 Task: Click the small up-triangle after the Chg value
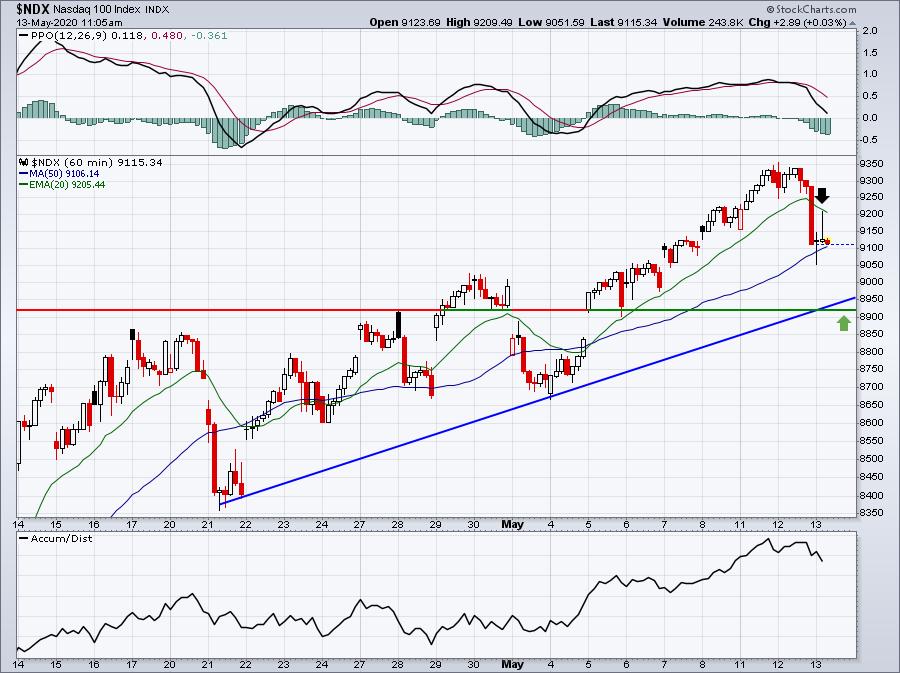(x=852, y=23)
